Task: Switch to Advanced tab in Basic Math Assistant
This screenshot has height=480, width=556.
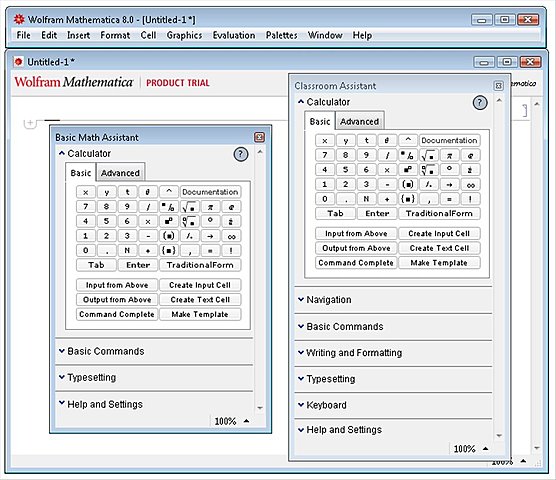Action: [120, 173]
